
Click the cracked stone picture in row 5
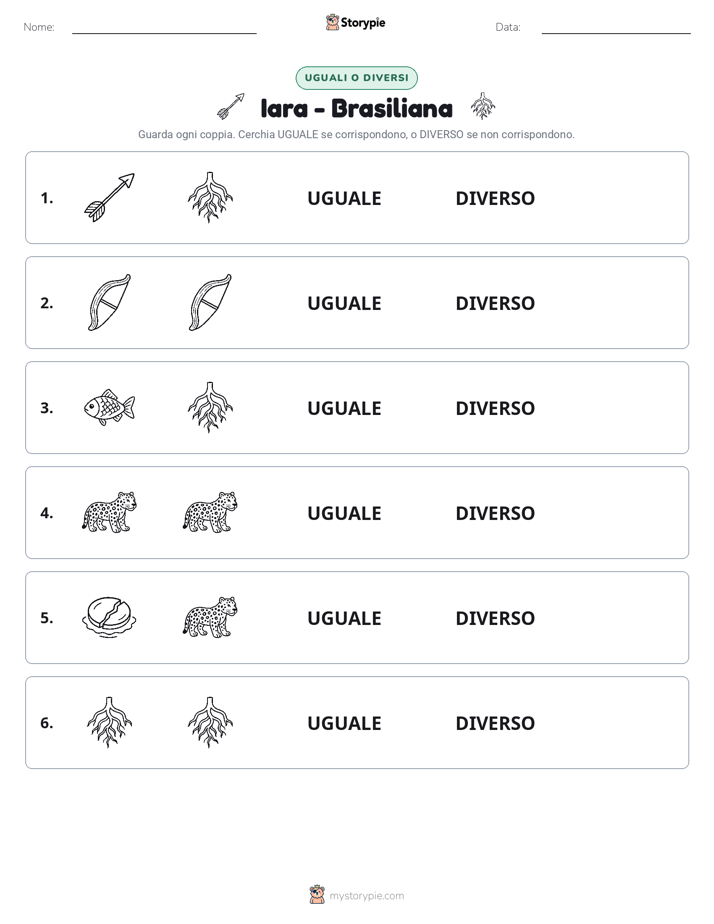tap(110, 617)
